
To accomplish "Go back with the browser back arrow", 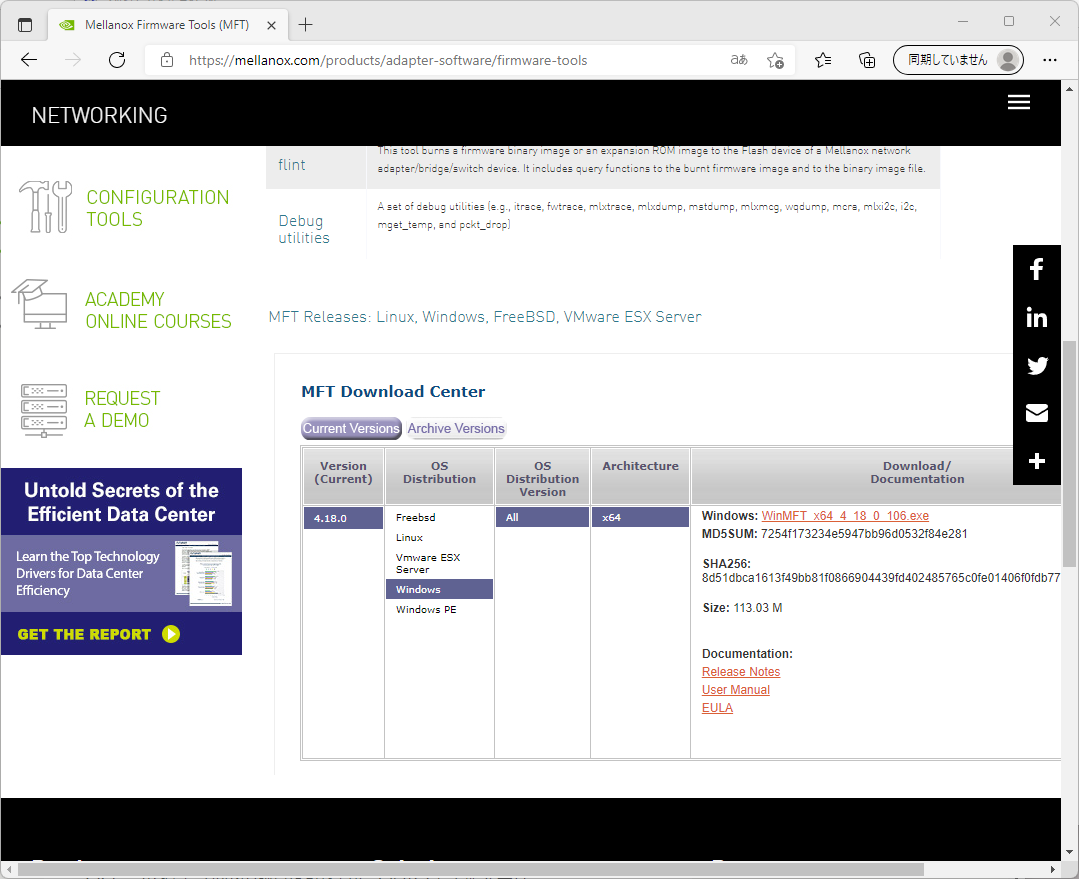I will click(x=29, y=60).
